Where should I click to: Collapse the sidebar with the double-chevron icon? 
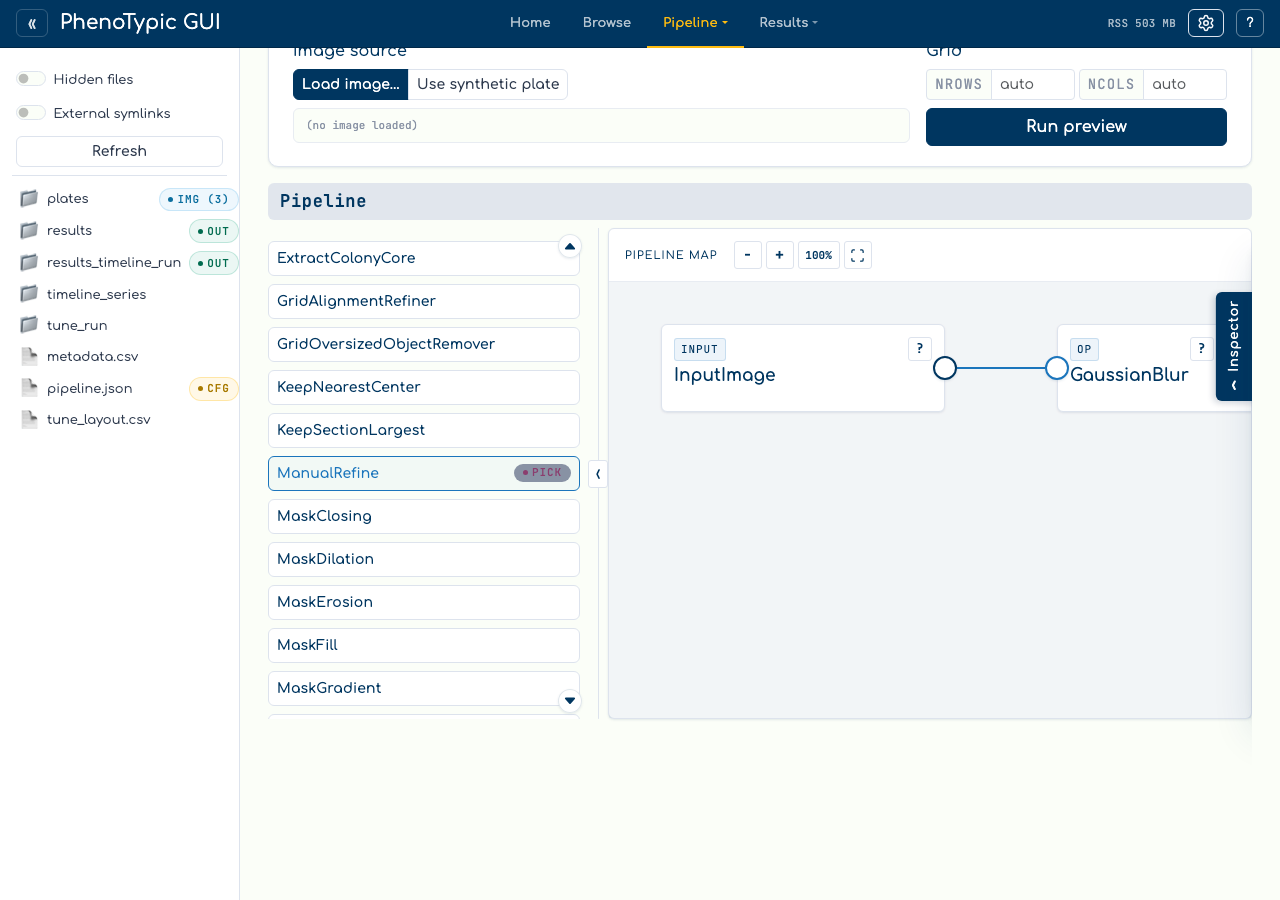click(x=32, y=23)
